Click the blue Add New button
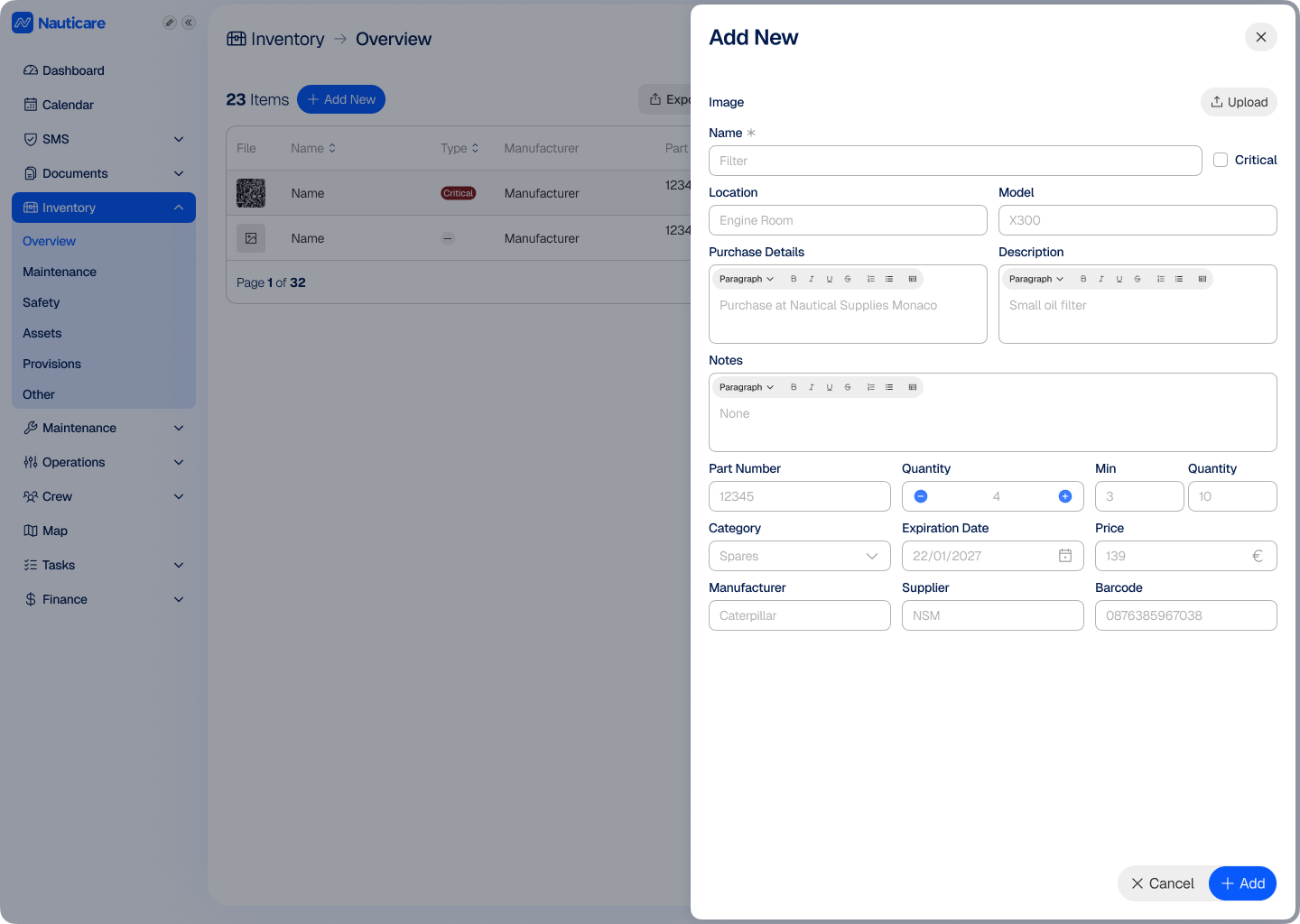Viewport: 1300px width, 924px height. click(341, 99)
